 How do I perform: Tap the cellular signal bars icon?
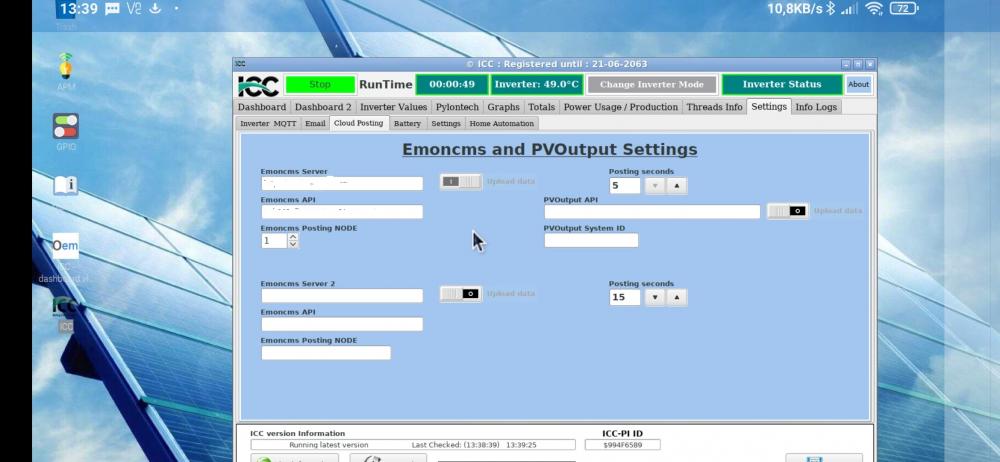tap(849, 9)
